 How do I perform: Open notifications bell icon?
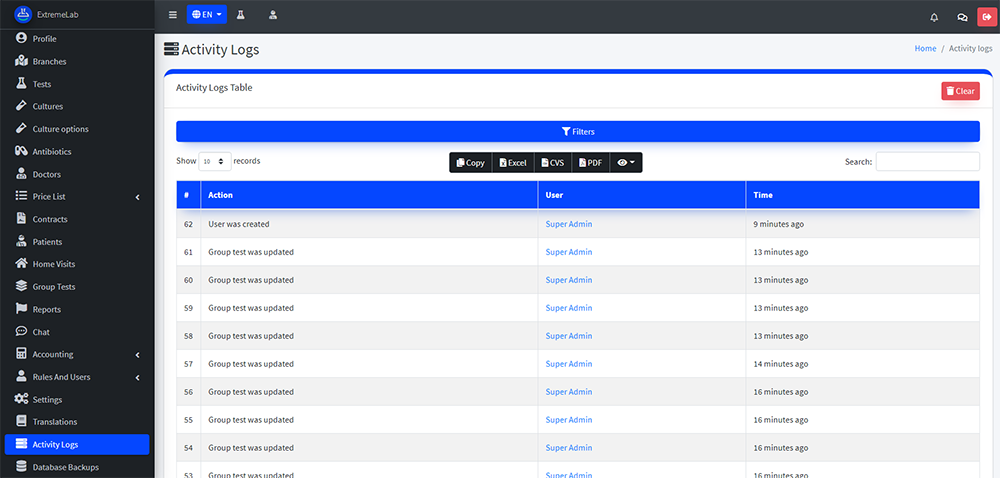click(934, 17)
